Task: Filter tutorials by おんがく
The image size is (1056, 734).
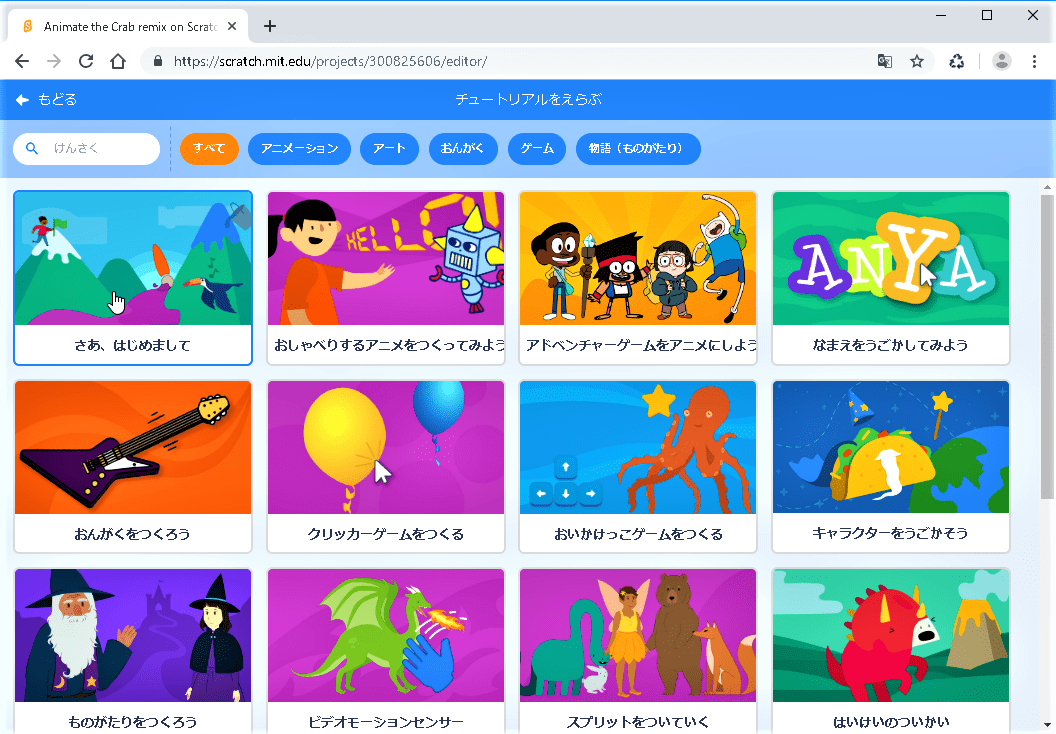Action: 463,149
